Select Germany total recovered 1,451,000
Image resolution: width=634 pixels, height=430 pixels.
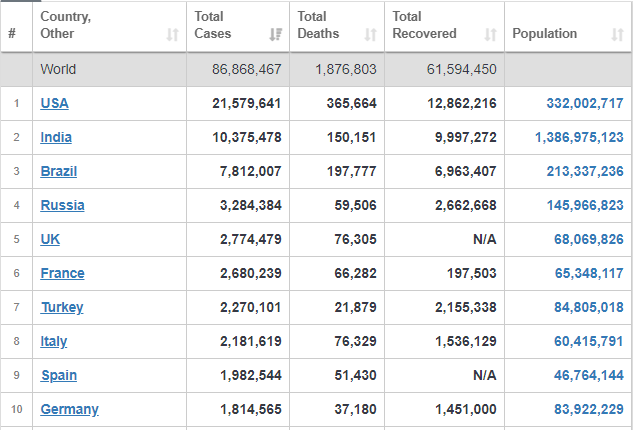click(x=465, y=409)
